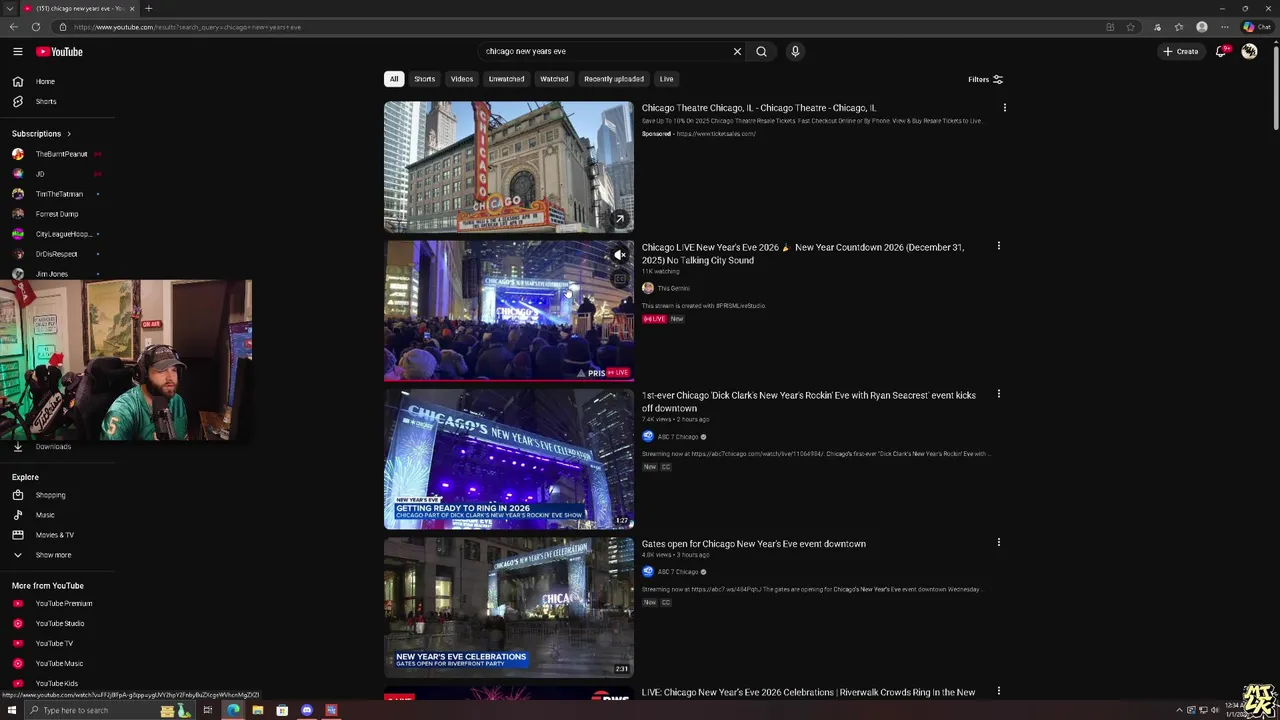Screen dimensions: 1280x720
Task: Select the All filter chip
Action: pyautogui.click(x=394, y=79)
